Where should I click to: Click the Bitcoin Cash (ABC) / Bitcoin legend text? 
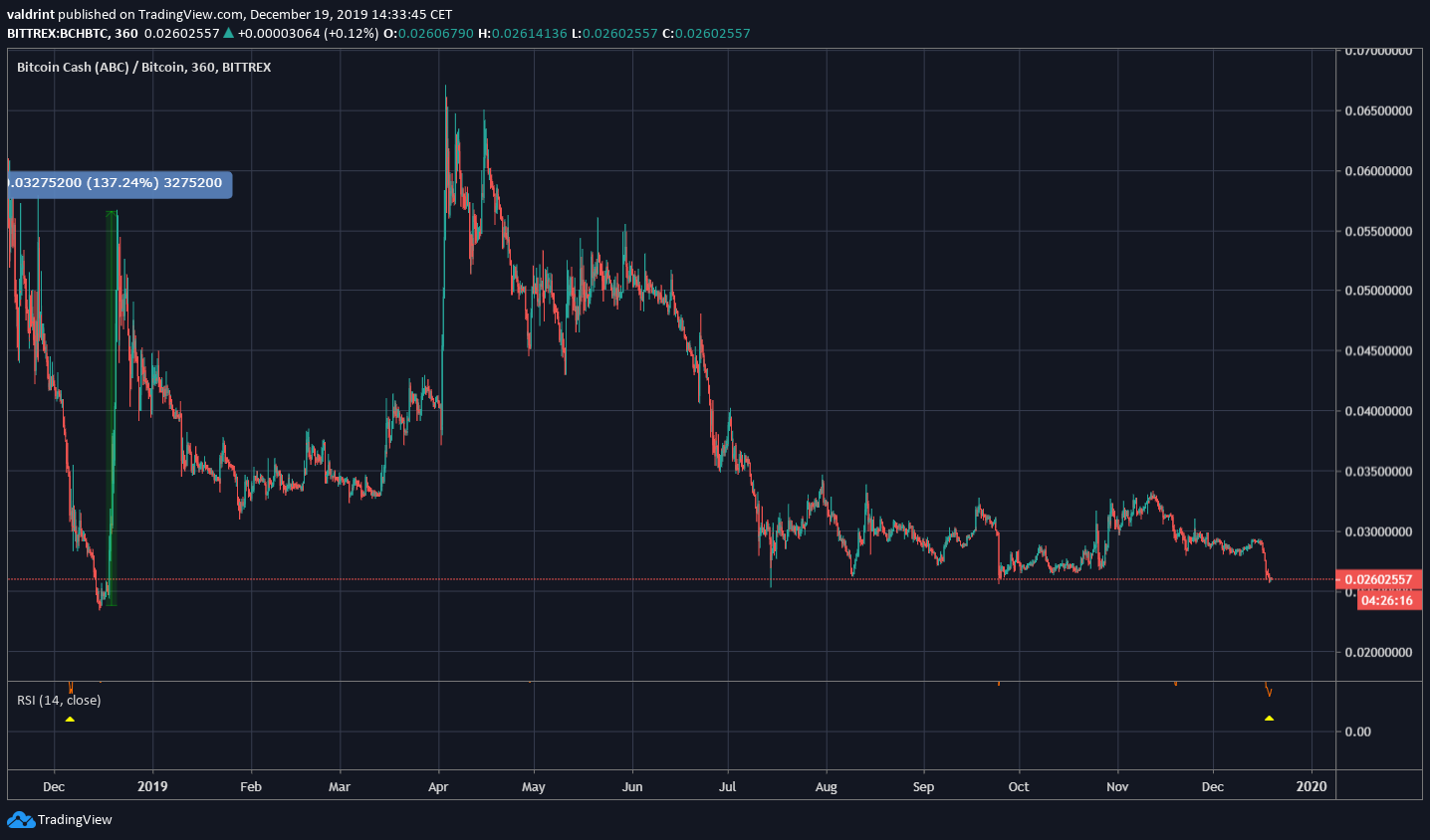pyautogui.click(x=143, y=67)
